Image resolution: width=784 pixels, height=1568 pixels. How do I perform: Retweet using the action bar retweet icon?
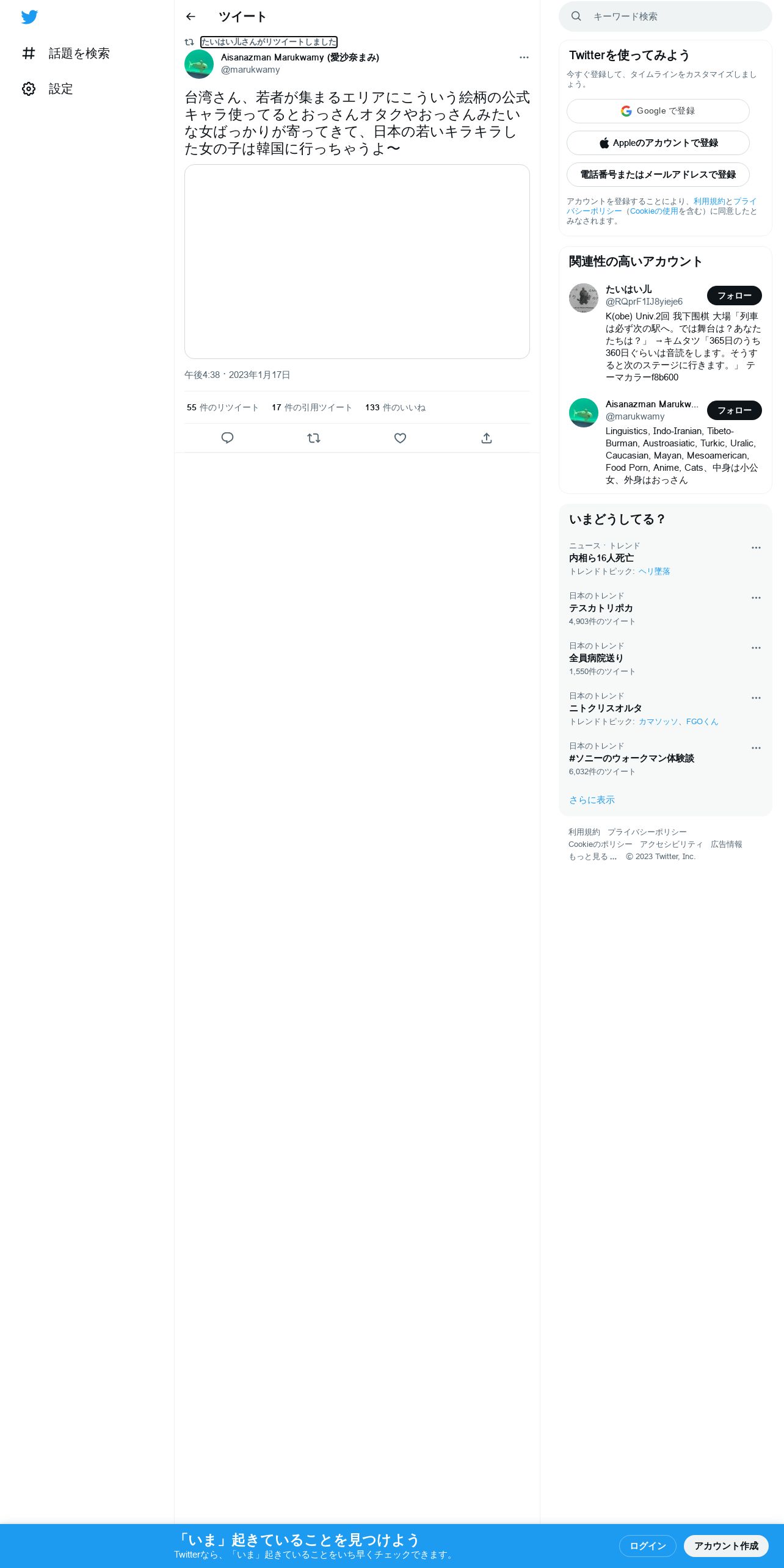[x=314, y=438]
